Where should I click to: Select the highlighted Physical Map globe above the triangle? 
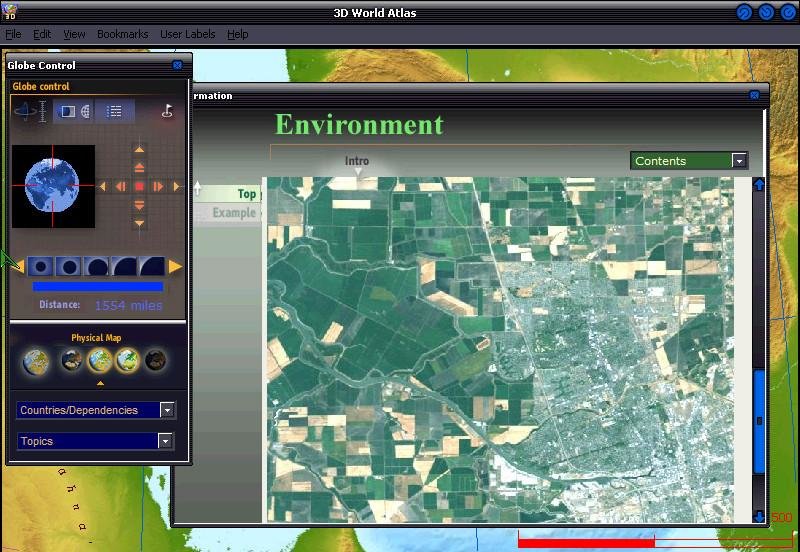point(100,361)
